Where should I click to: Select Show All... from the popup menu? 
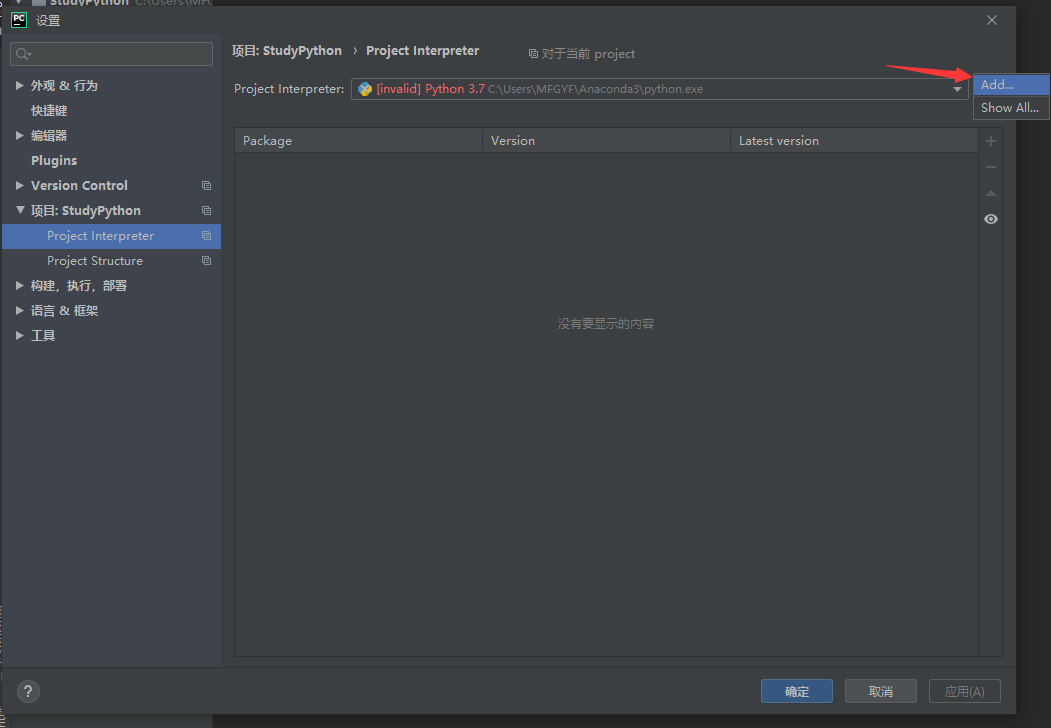point(1011,108)
